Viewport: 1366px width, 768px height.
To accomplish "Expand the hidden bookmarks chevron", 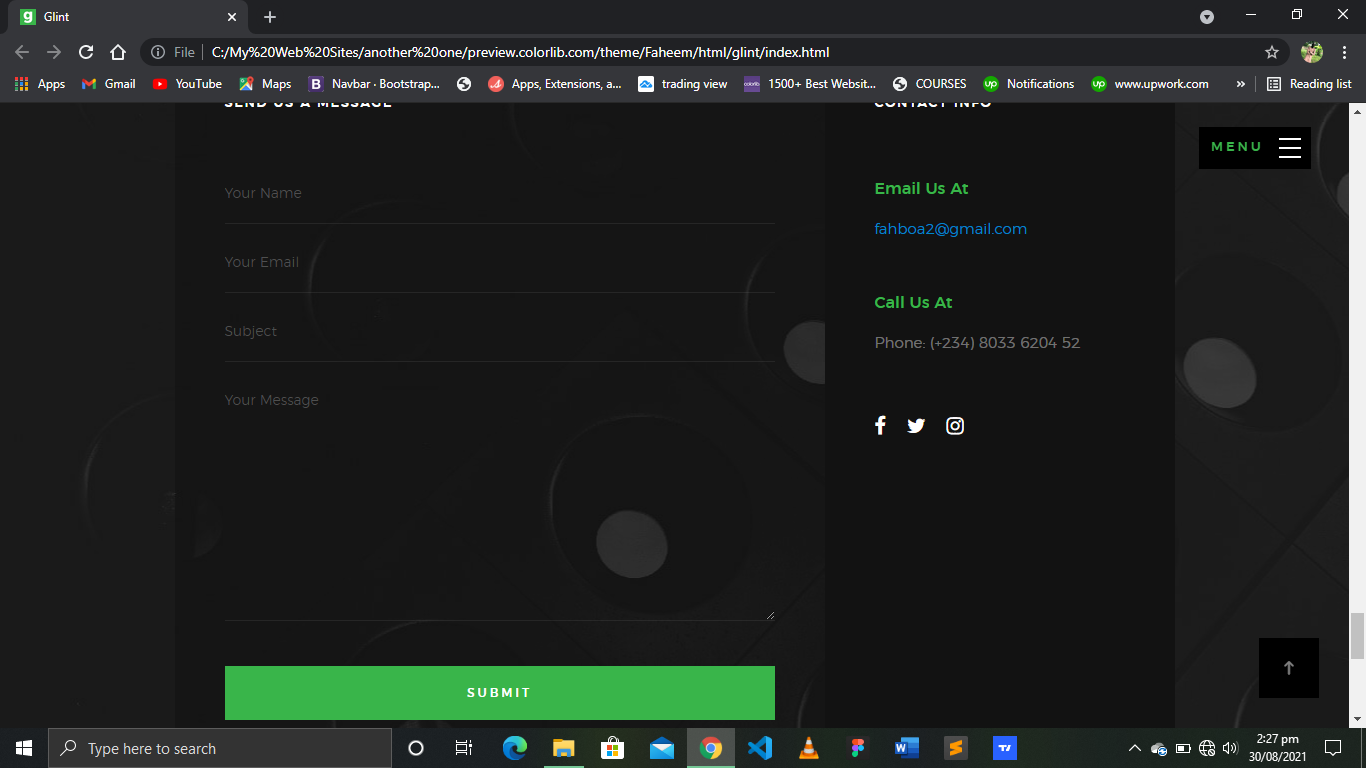I will pos(1240,84).
